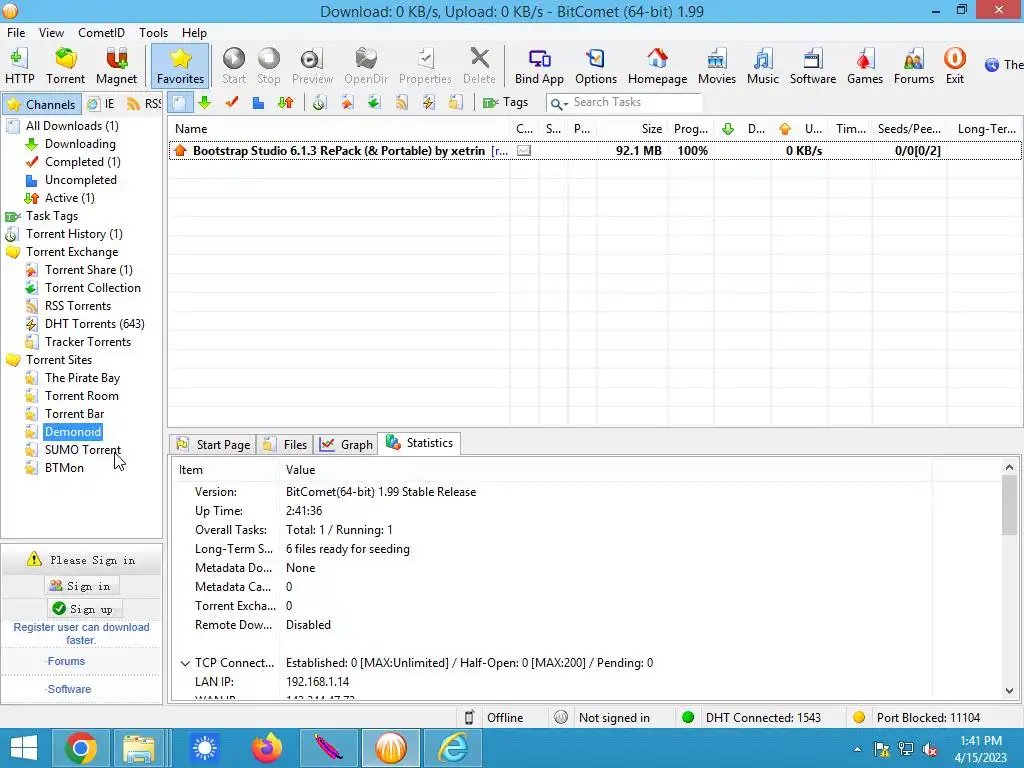Open the View menu
This screenshot has width=1024, height=768.
[x=51, y=33]
